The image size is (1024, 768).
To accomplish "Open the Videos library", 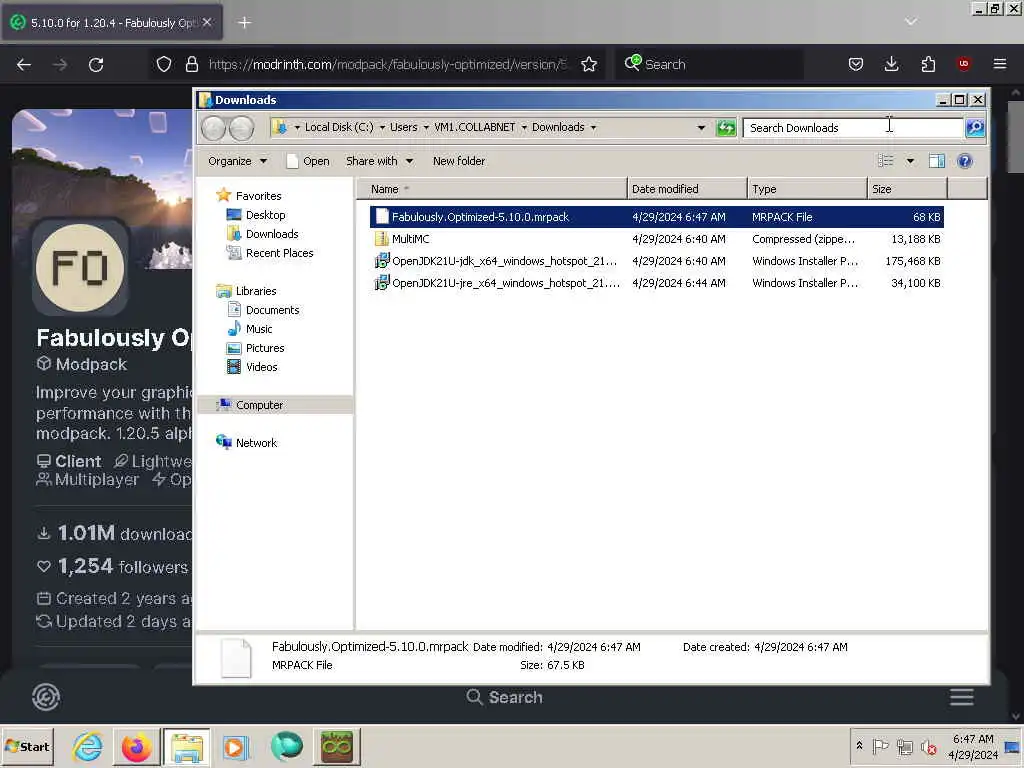I will [x=261, y=366].
